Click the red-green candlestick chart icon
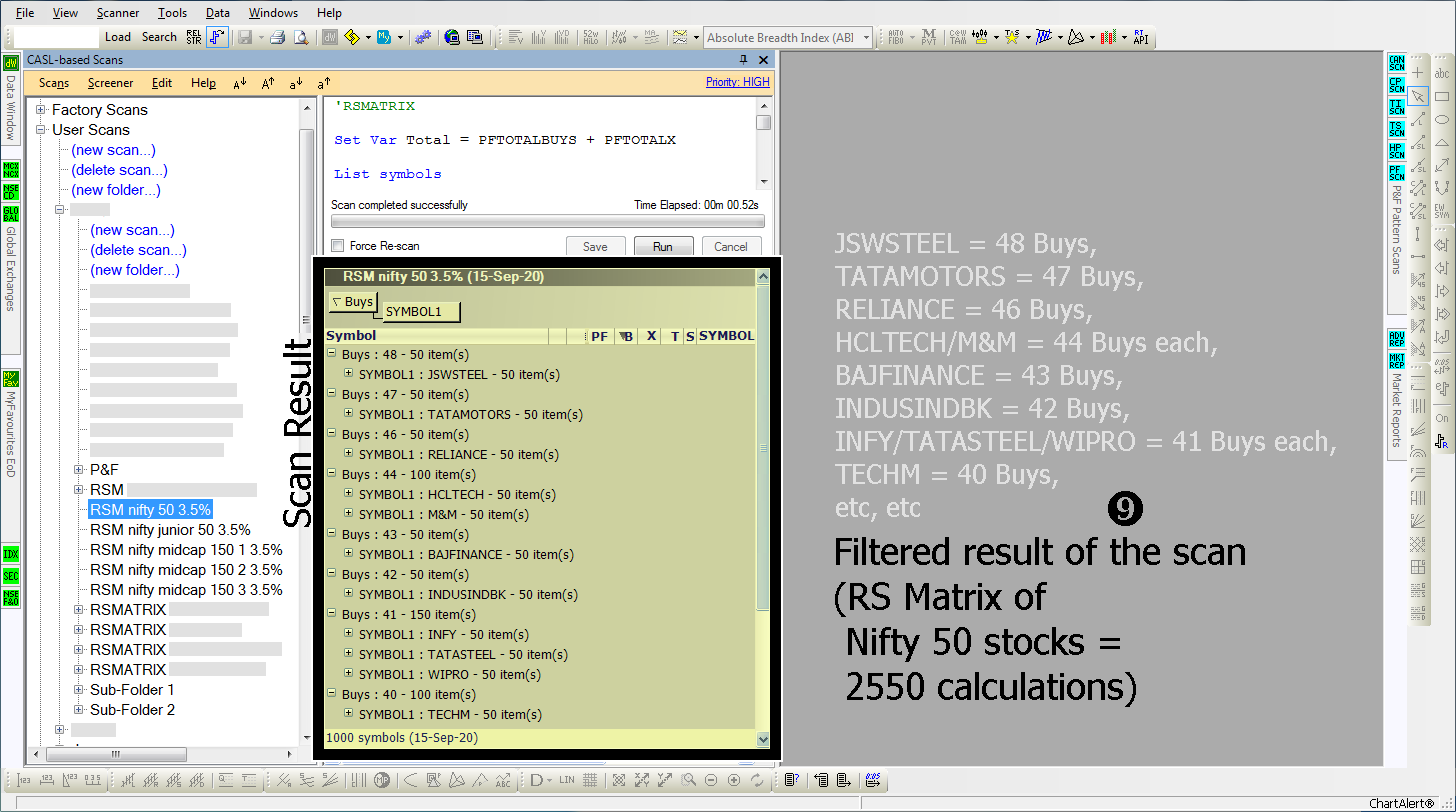Viewport: 1456px width, 812px height. (1109, 37)
